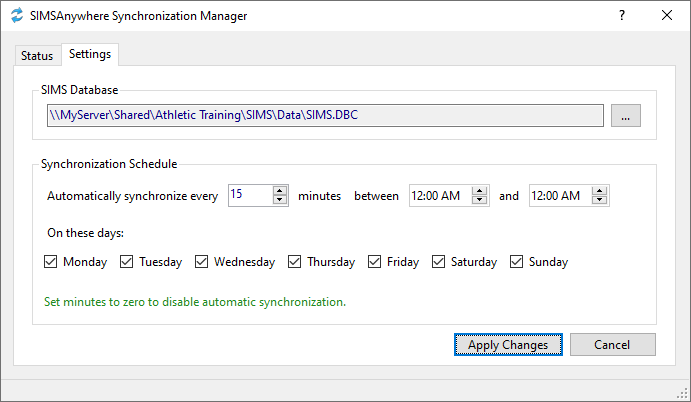Viewport: 691px width, 402px height.
Task: Disable syncing on Saturday
Action: coord(438,262)
